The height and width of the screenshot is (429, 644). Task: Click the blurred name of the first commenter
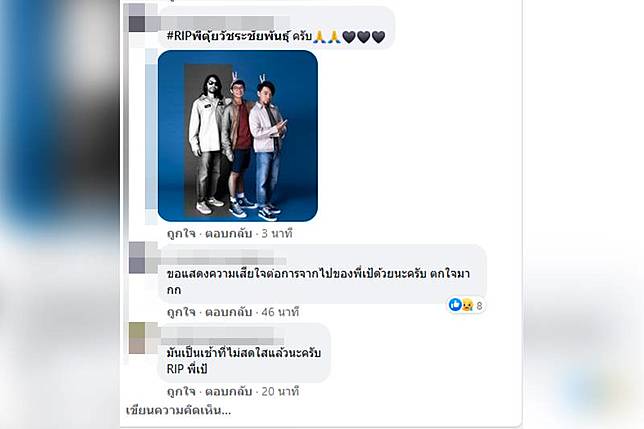[225, 22]
